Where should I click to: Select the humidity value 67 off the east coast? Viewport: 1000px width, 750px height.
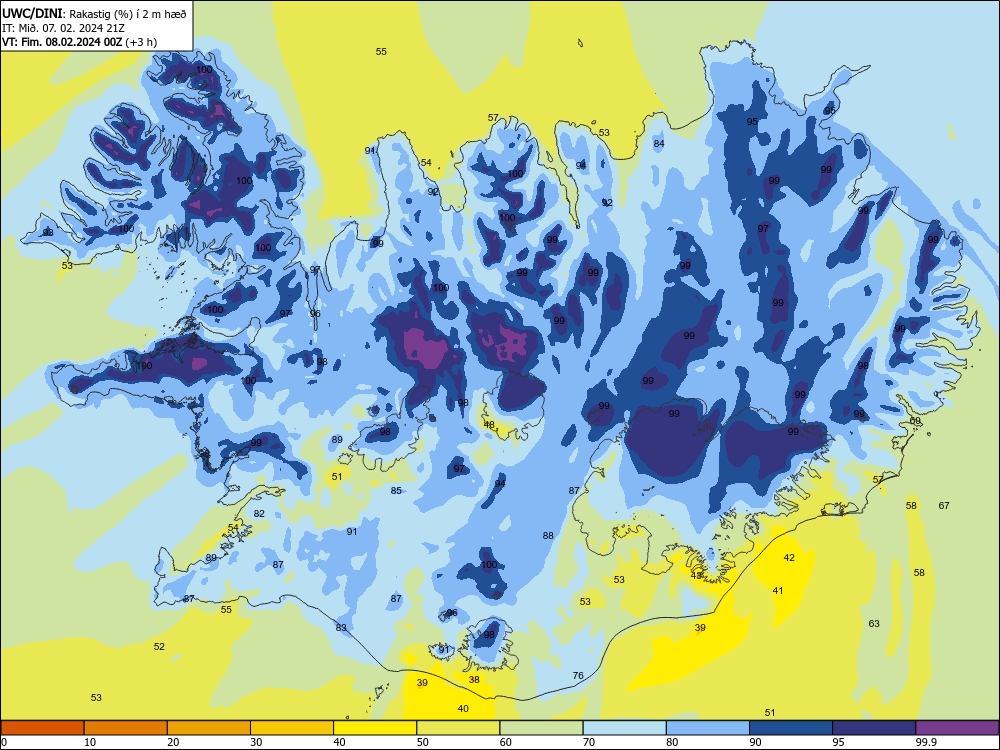(x=944, y=506)
